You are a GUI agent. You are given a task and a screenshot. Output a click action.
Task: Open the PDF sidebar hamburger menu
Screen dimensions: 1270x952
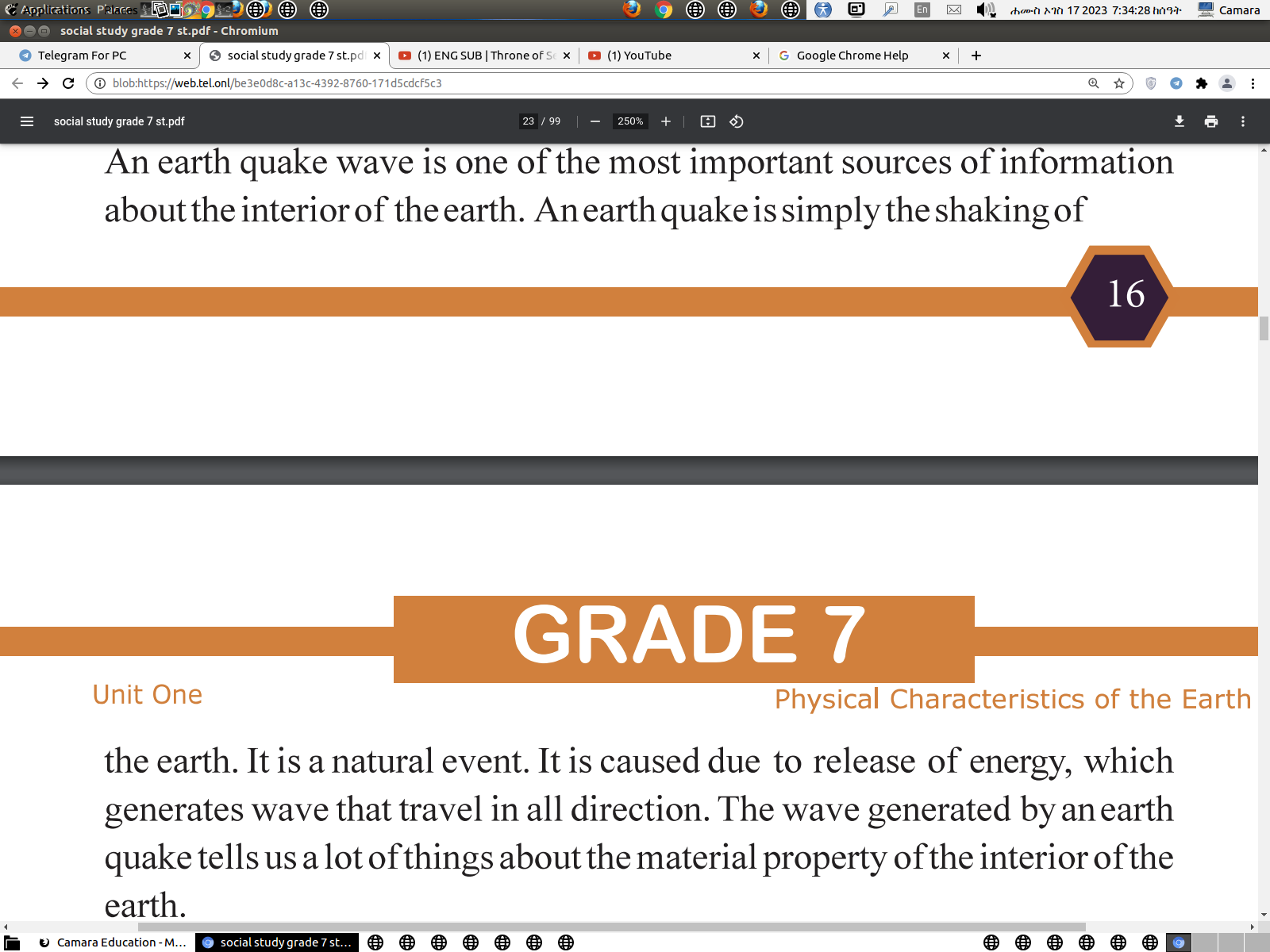pos(27,121)
